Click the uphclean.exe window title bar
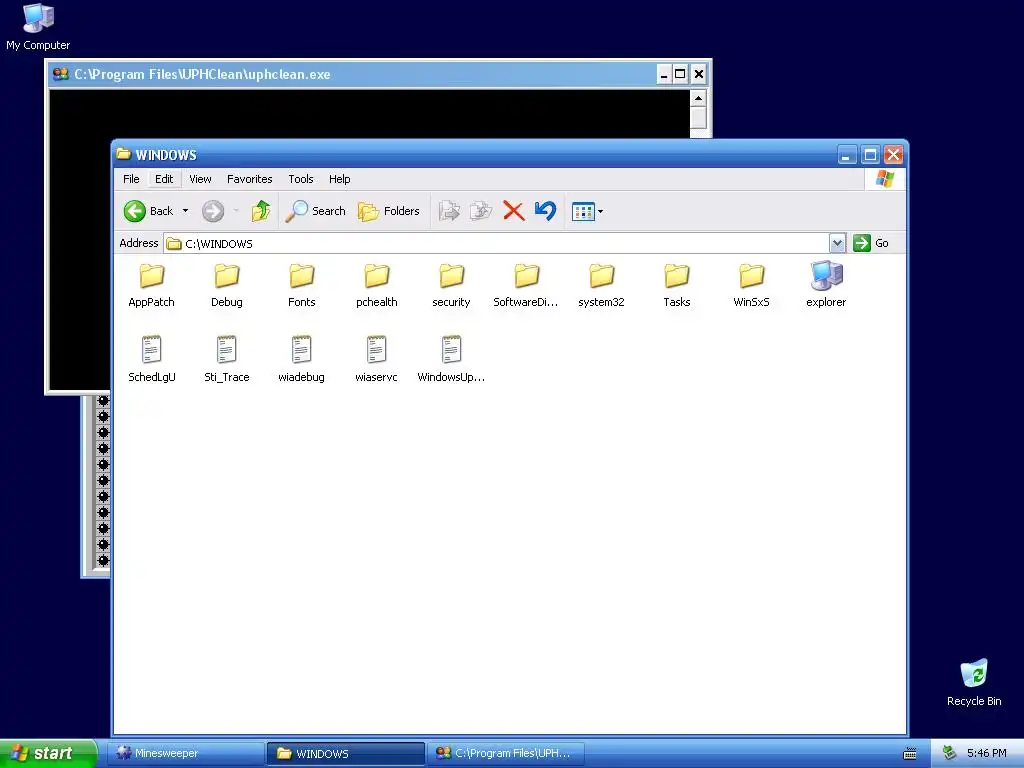This screenshot has width=1024, height=768. pyautogui.click(x=353, y=74)
